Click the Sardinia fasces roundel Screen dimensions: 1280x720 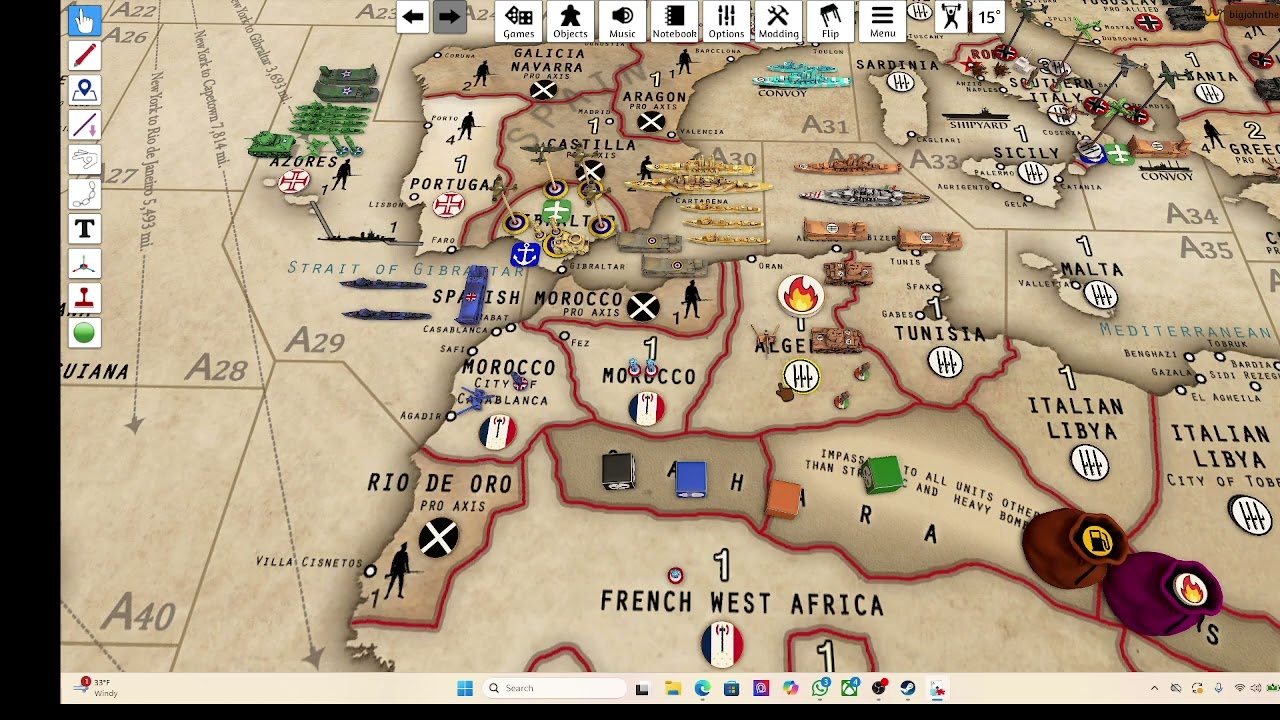pyautogui.click(x=901, y=83)
